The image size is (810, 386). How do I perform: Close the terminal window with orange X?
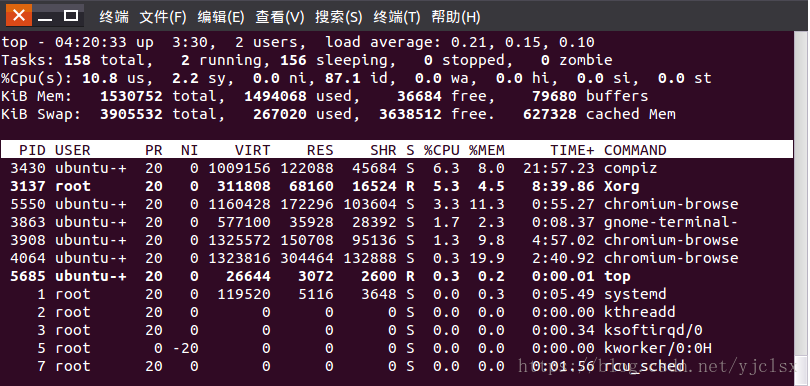[19, 16]
